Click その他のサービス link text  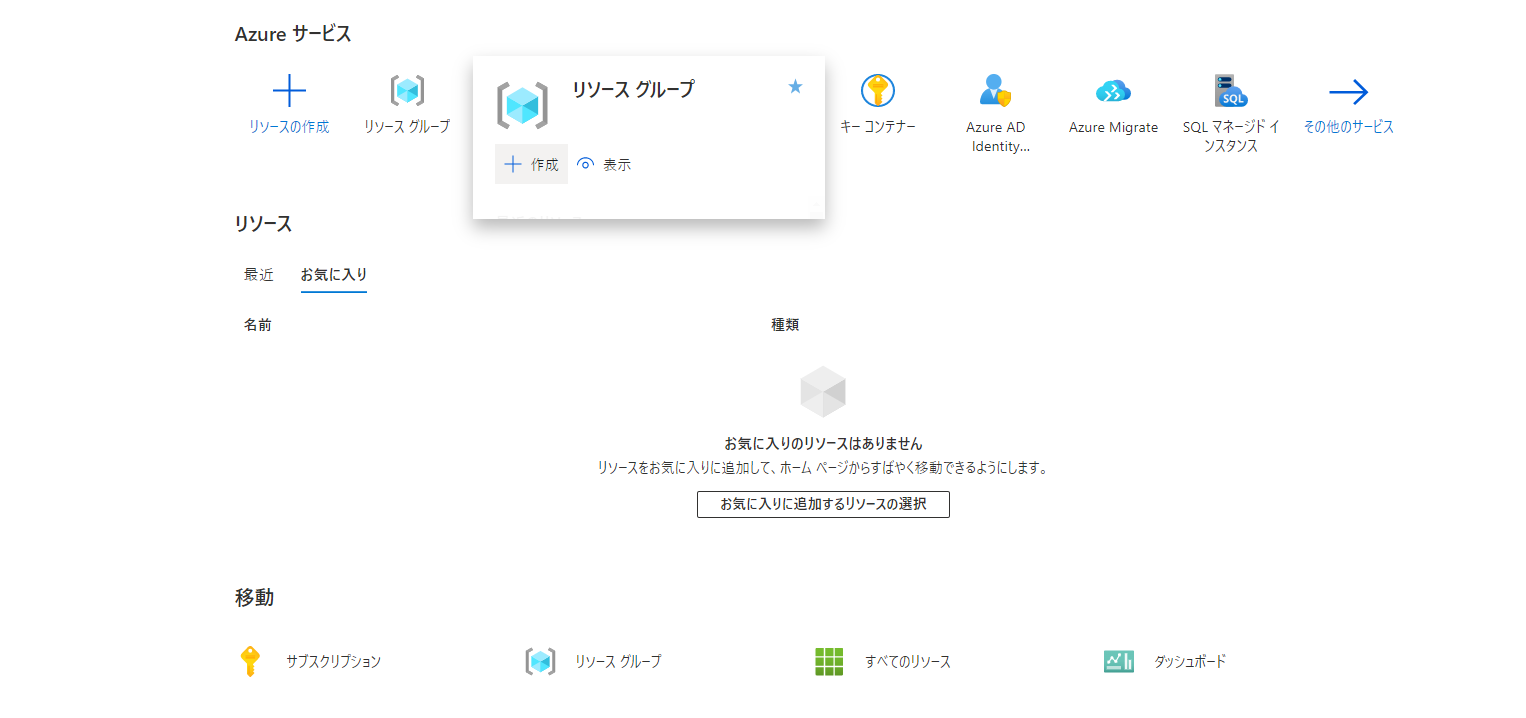pyautogui.click(x=1348, y=127)
